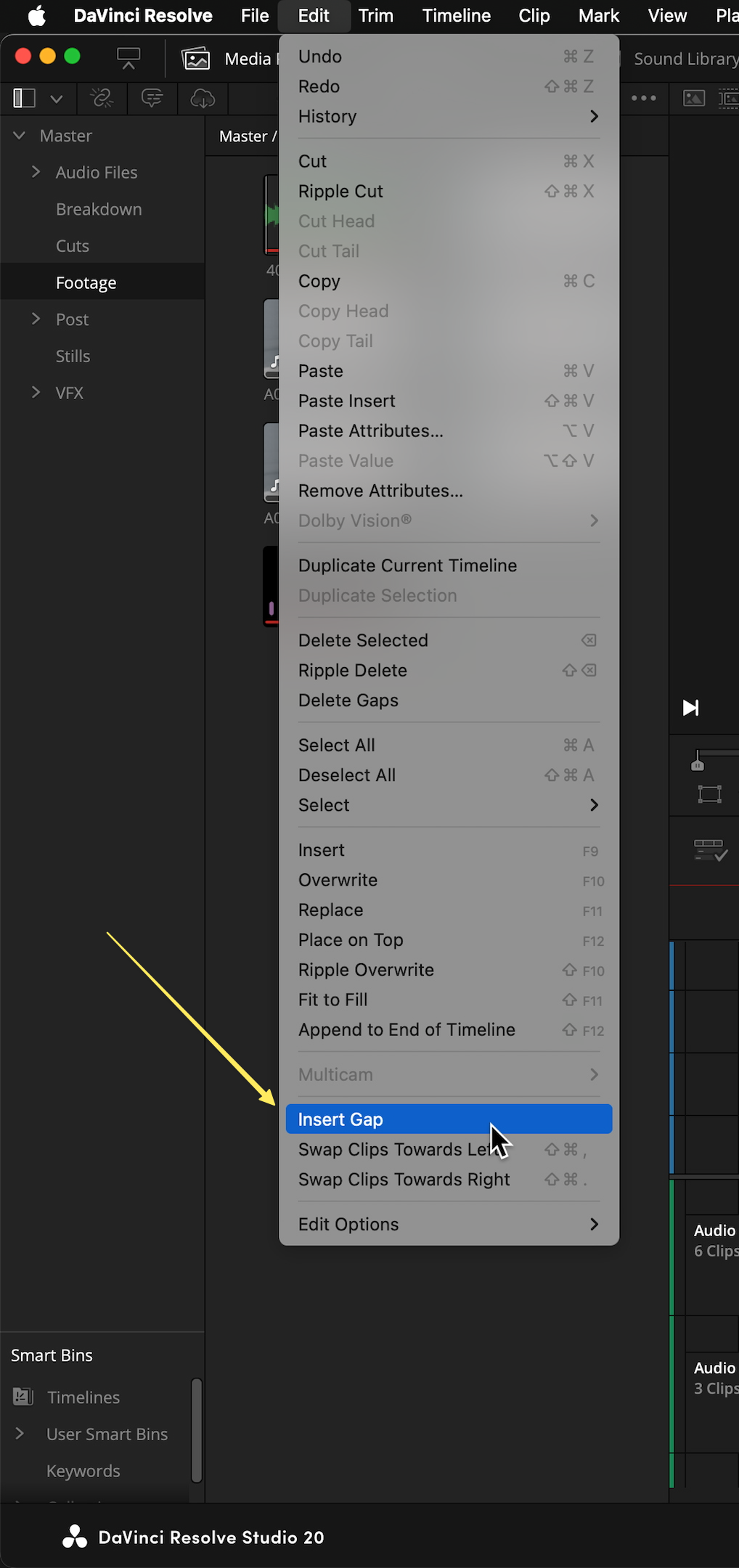The image size is (739, 1568).
Task: Open the Mark menu
Action: click(x=599, y=15)
